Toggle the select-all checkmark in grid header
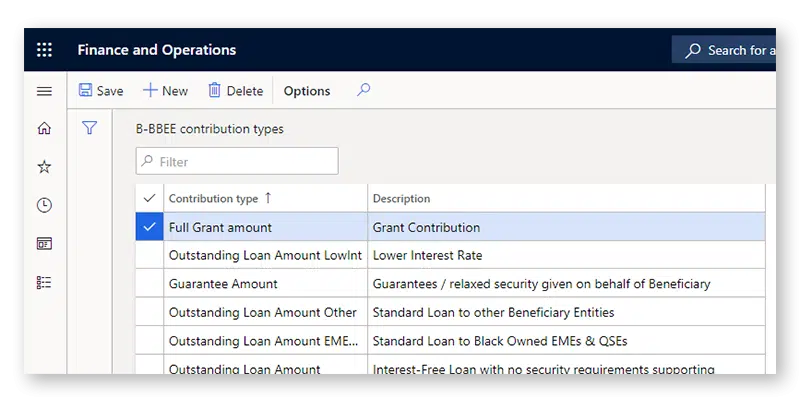Image resolution: width=800 pixels, height=400 pixels. click(x=150, y=198)
